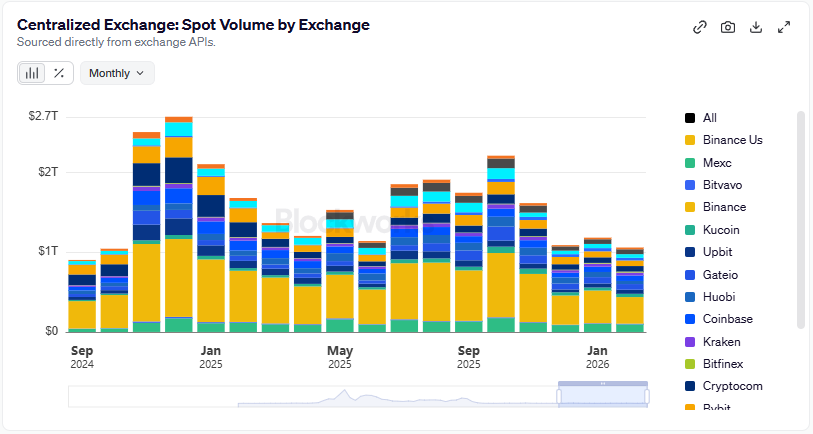Switch to percentage view mode
This screenshot has height=434, width=813.
click(59, 73)
